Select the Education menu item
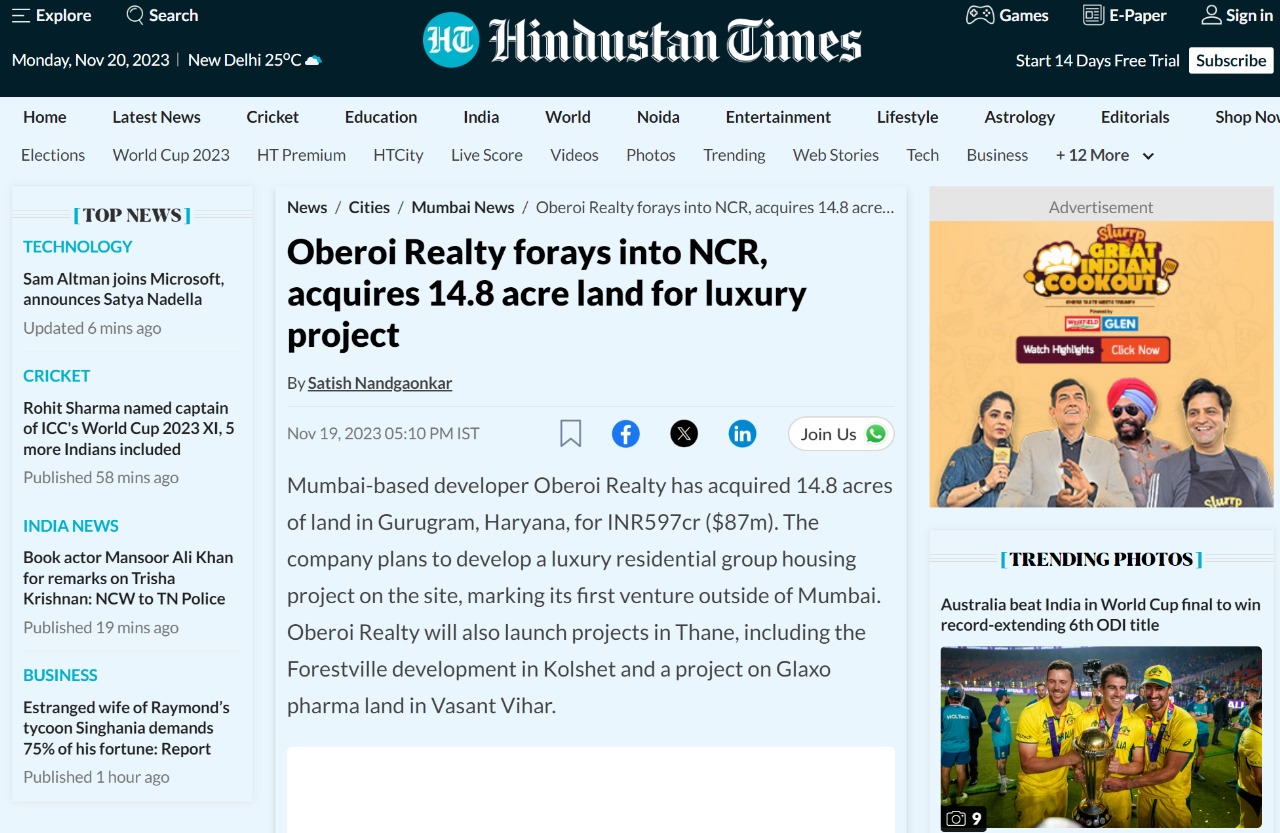 point(381,117)
